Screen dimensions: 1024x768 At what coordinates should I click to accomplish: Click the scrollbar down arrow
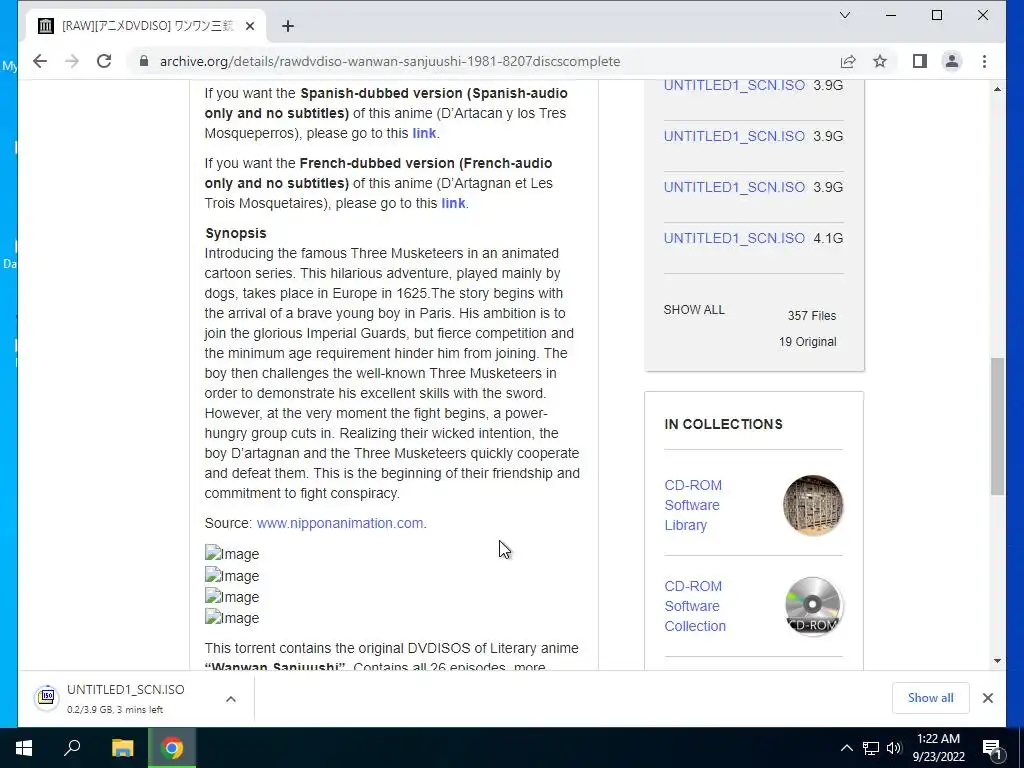click(x=997, y=661)
